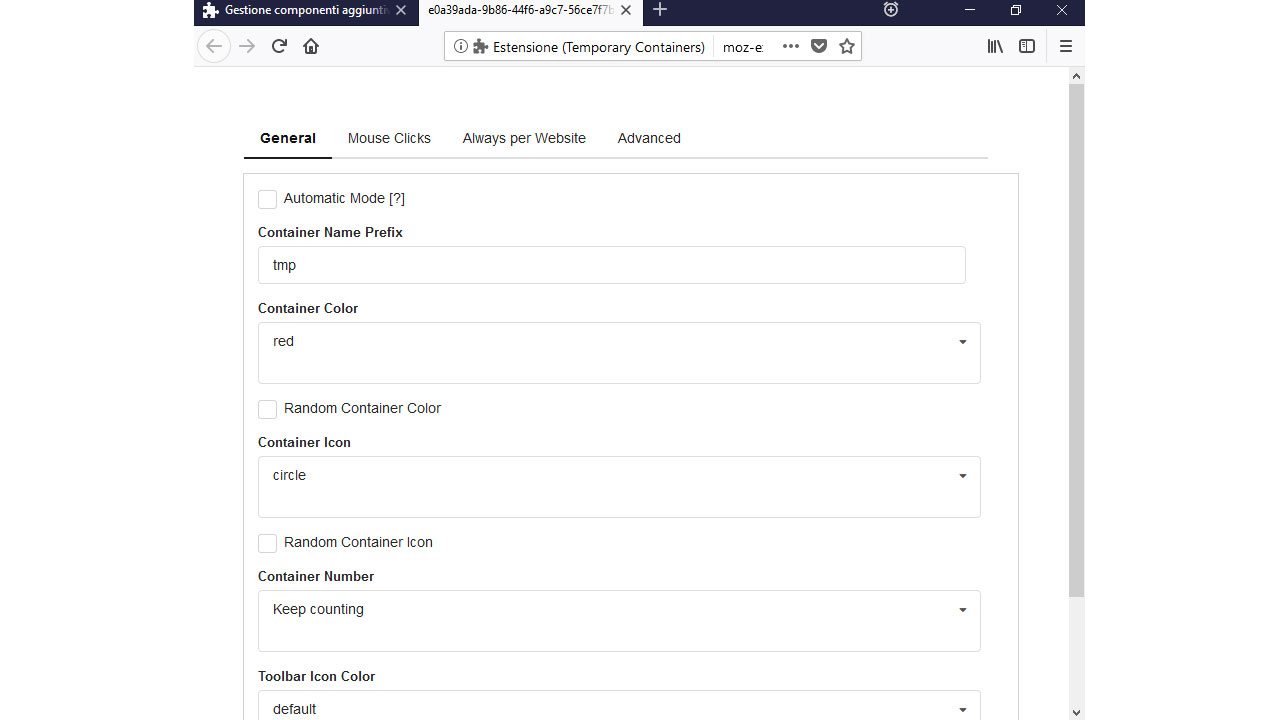Image resolution: width=1280 pixels, height=720 pixels.
Task: Switch to Mouse Clicks tab
Action: (389, 138)
